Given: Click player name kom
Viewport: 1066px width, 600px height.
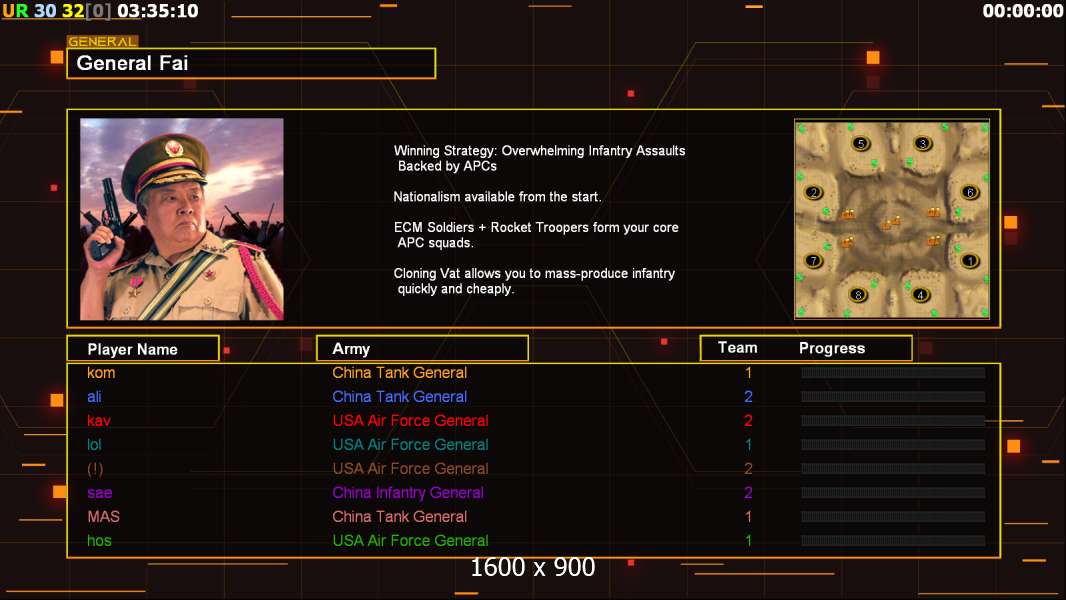Looking at the screenshot, I should point(101,372).
